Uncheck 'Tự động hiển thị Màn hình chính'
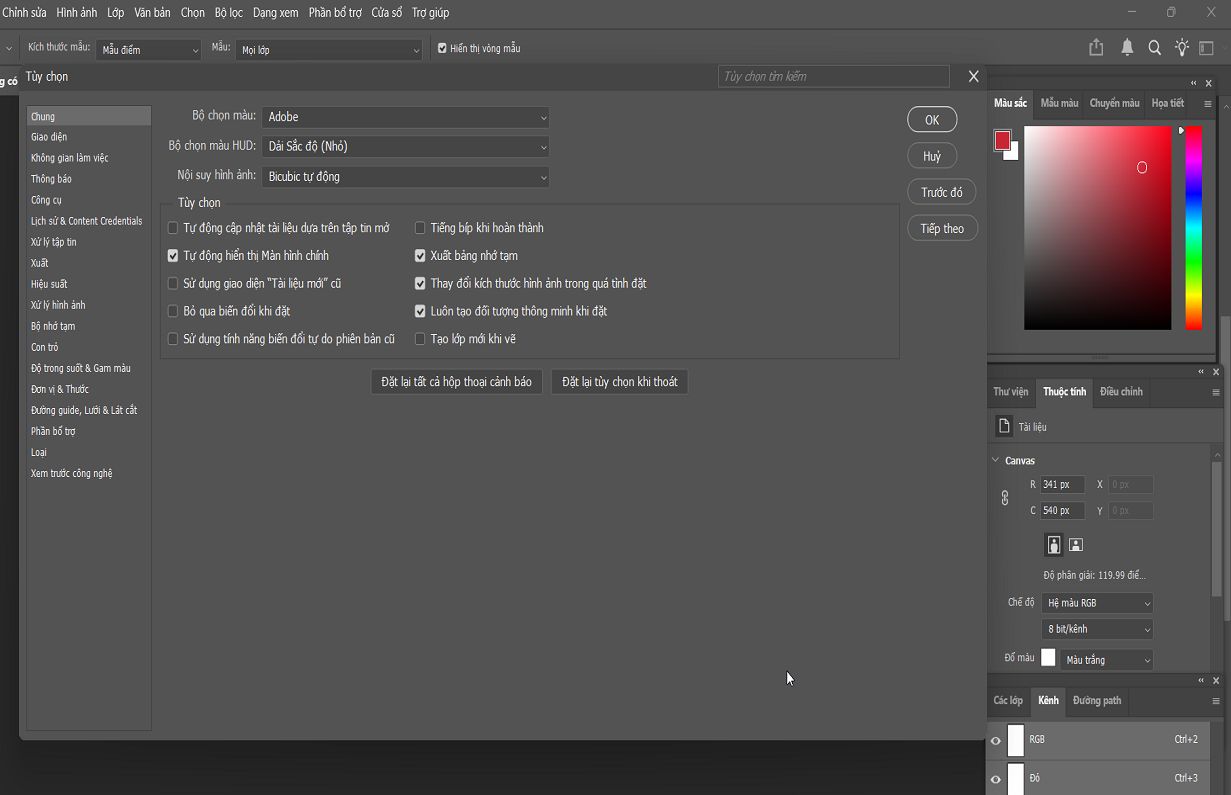Image resolution: width=1231 pixels, height=795 pixels. (x=173, y=255)
